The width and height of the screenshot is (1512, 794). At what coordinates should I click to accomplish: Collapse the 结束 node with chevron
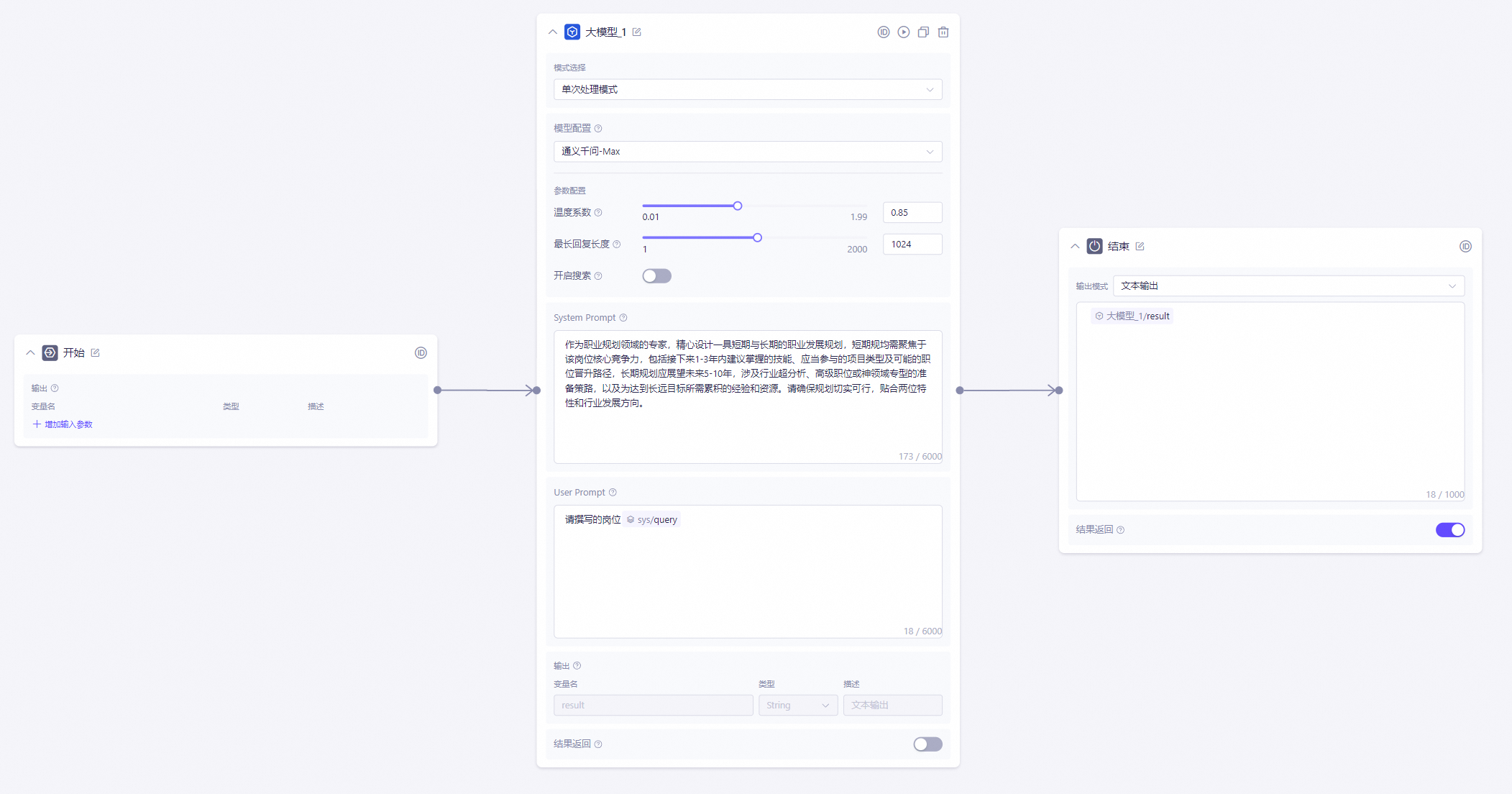pyautogui.click(x=1075, y=247)
